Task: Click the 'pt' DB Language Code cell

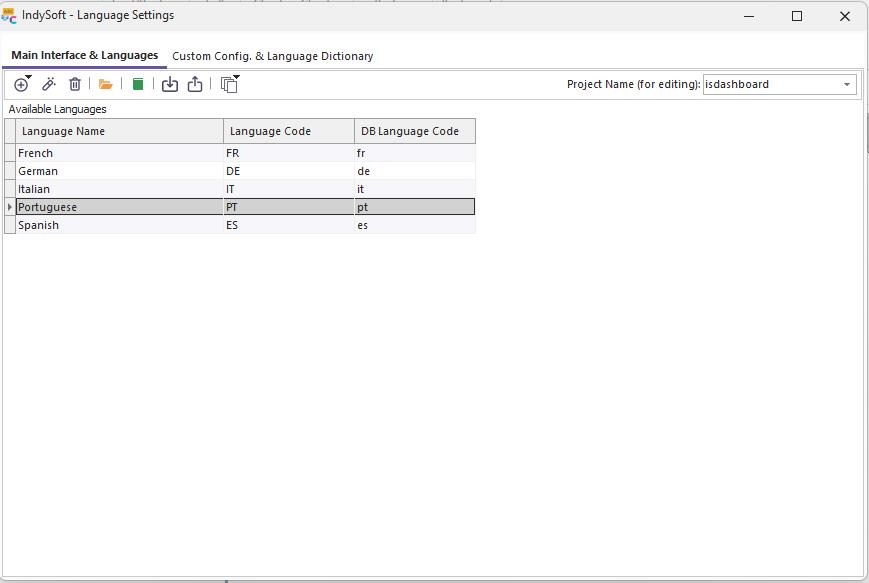Action: (414, 207)
